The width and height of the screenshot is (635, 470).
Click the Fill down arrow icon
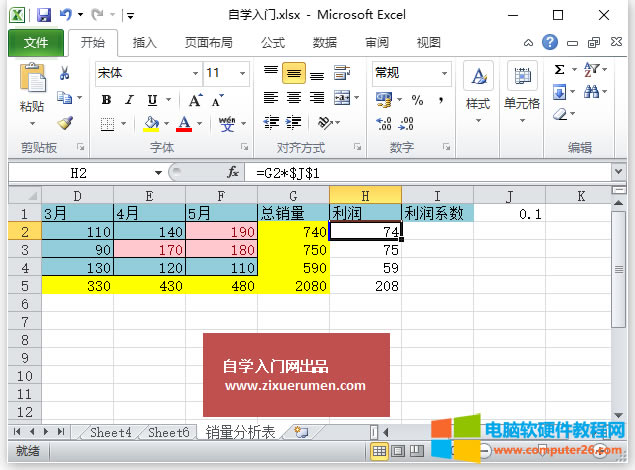[x=559, y=92]
